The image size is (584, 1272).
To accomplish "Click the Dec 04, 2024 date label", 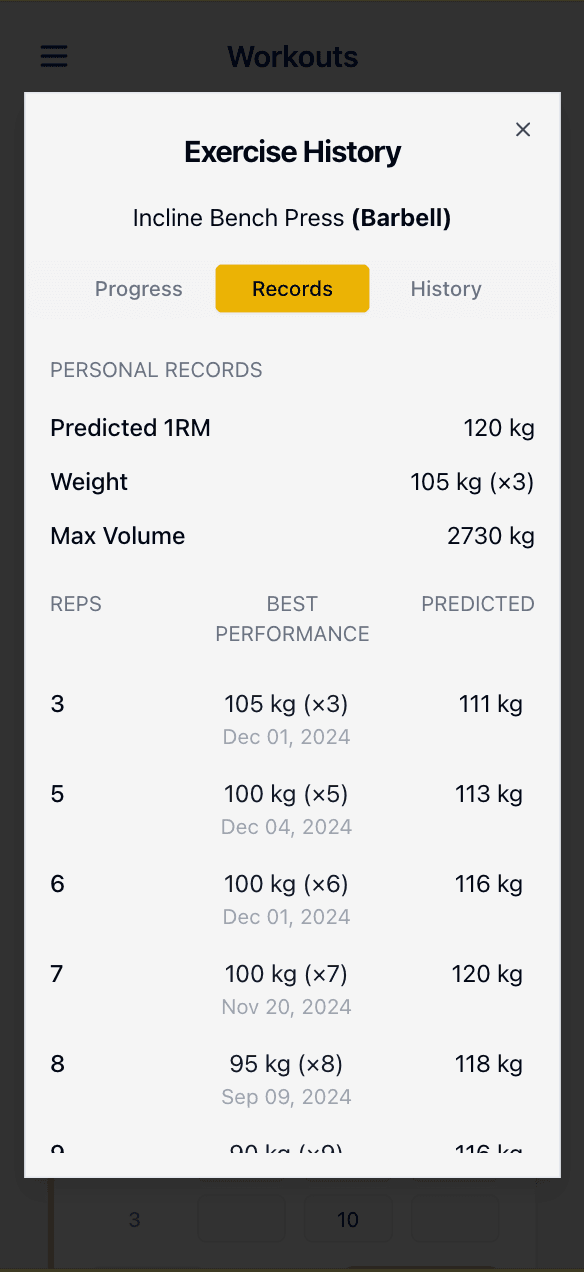I will point(286,827).
